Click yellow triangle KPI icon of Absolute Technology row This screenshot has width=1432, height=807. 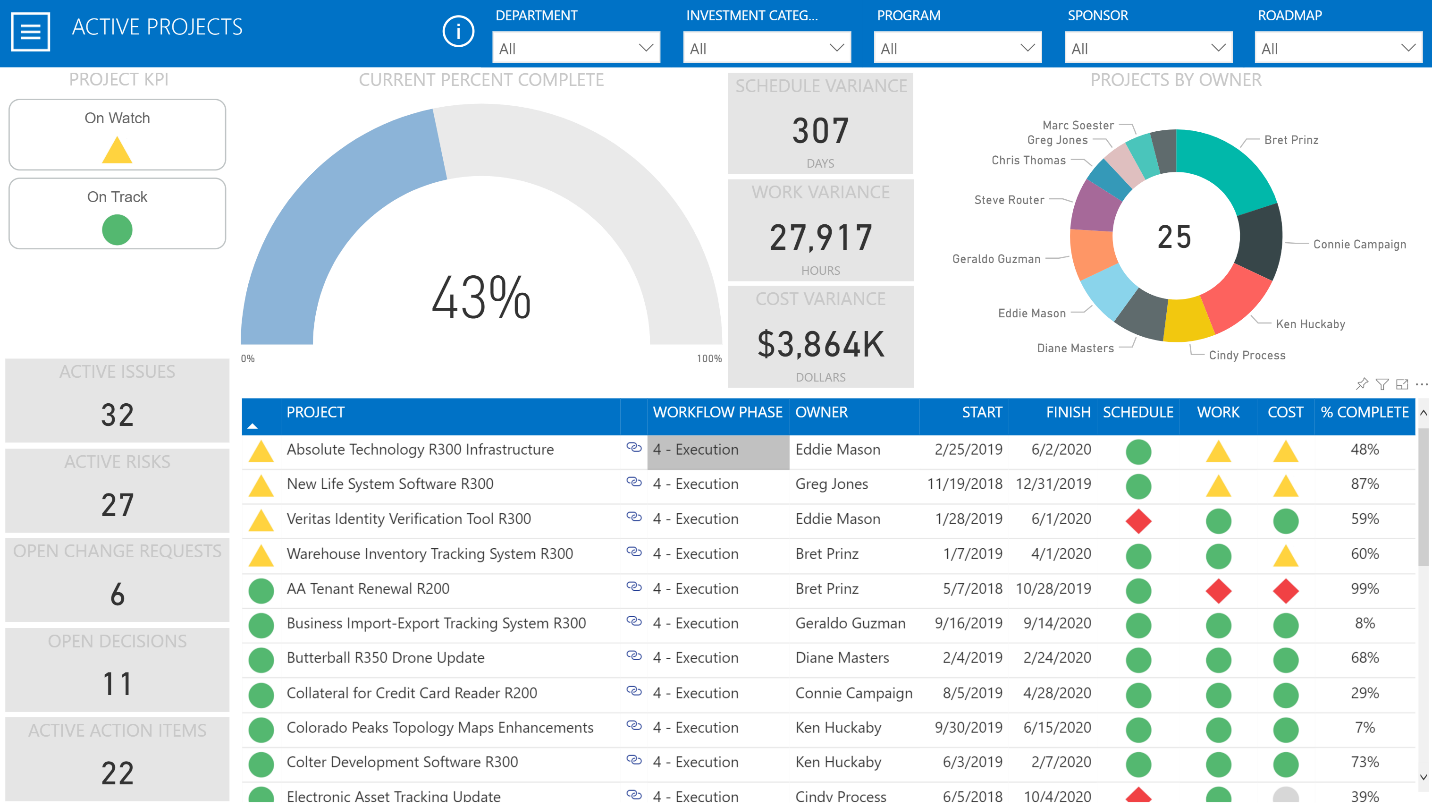261,451
